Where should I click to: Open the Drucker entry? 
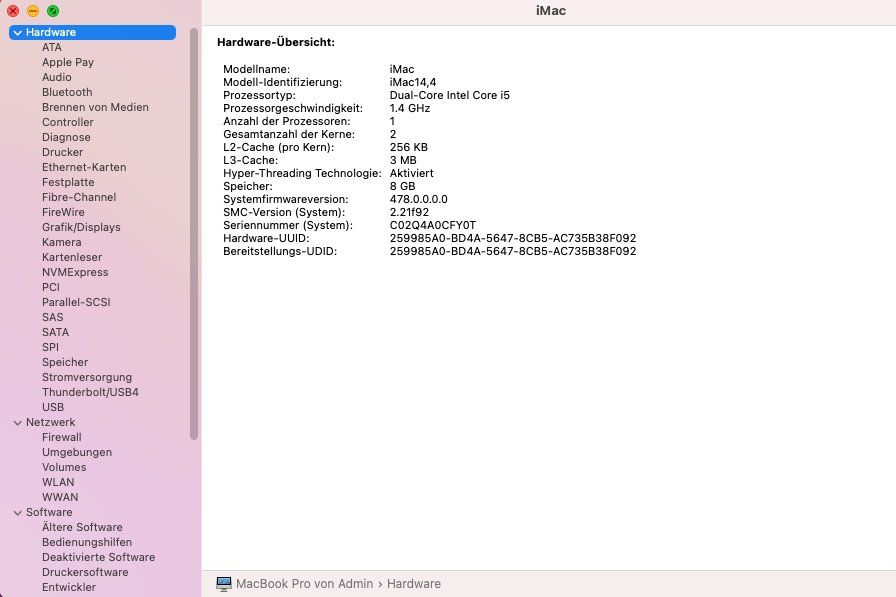pyautogui.click(x=62, y=152)
